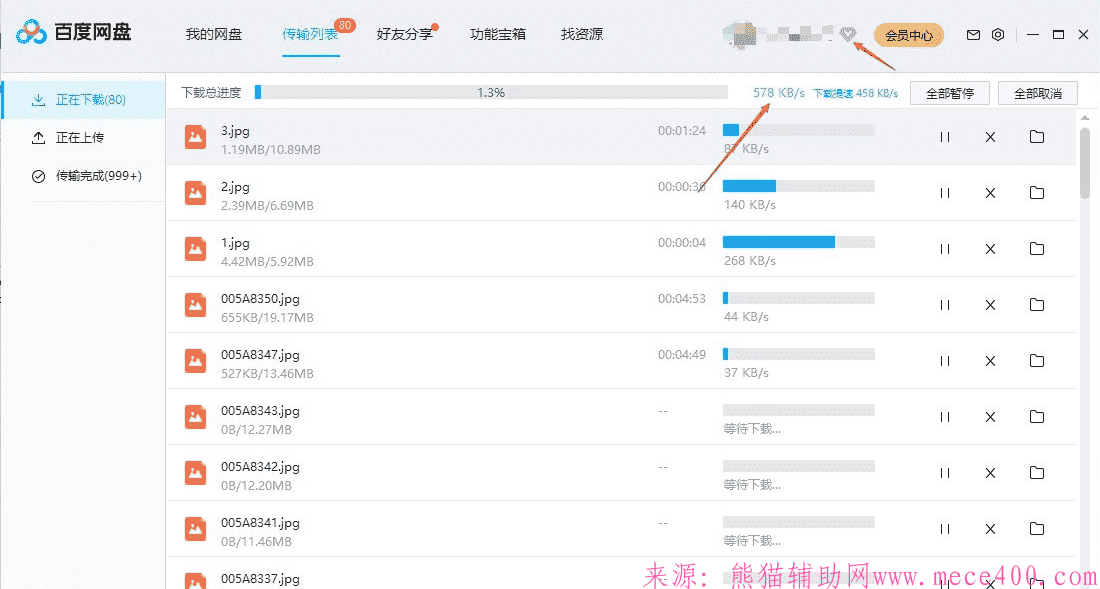This screenshot has height=589, width=1100.
Task: Switch to 我的网盘 tab
Action: tap(214, 35)
